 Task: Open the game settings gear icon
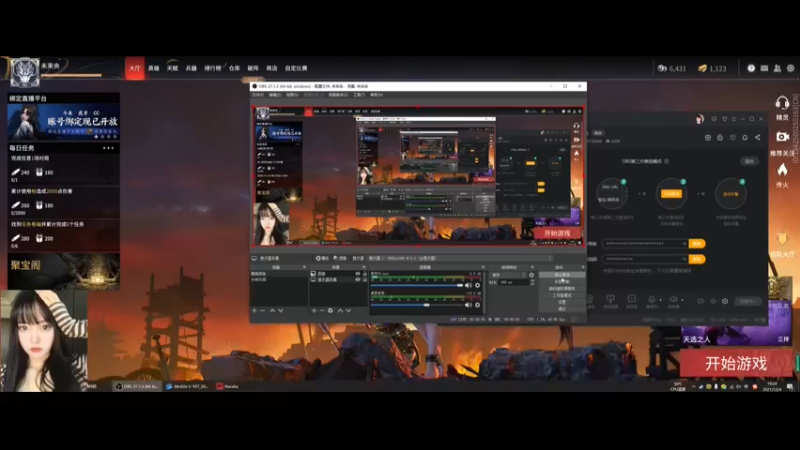coord(790,68)
